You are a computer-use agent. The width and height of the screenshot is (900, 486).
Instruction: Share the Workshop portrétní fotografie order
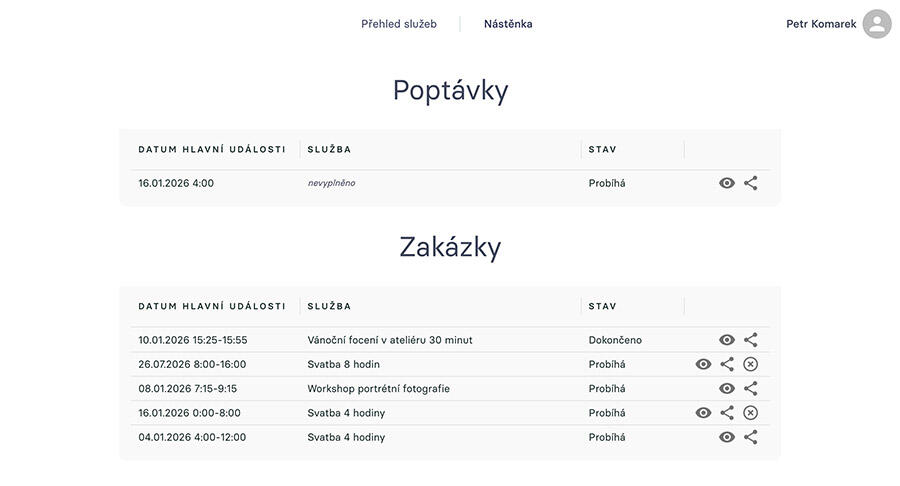751,389
